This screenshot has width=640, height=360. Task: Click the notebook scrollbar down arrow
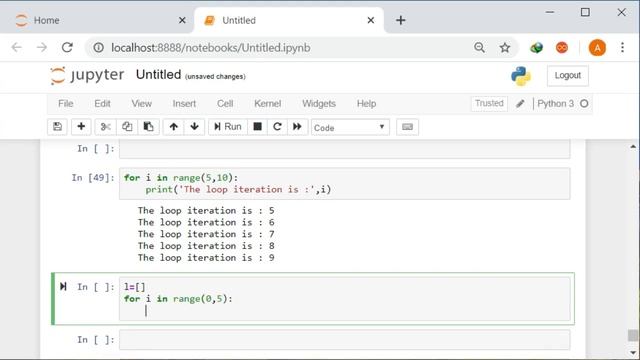tap(633, 353)
